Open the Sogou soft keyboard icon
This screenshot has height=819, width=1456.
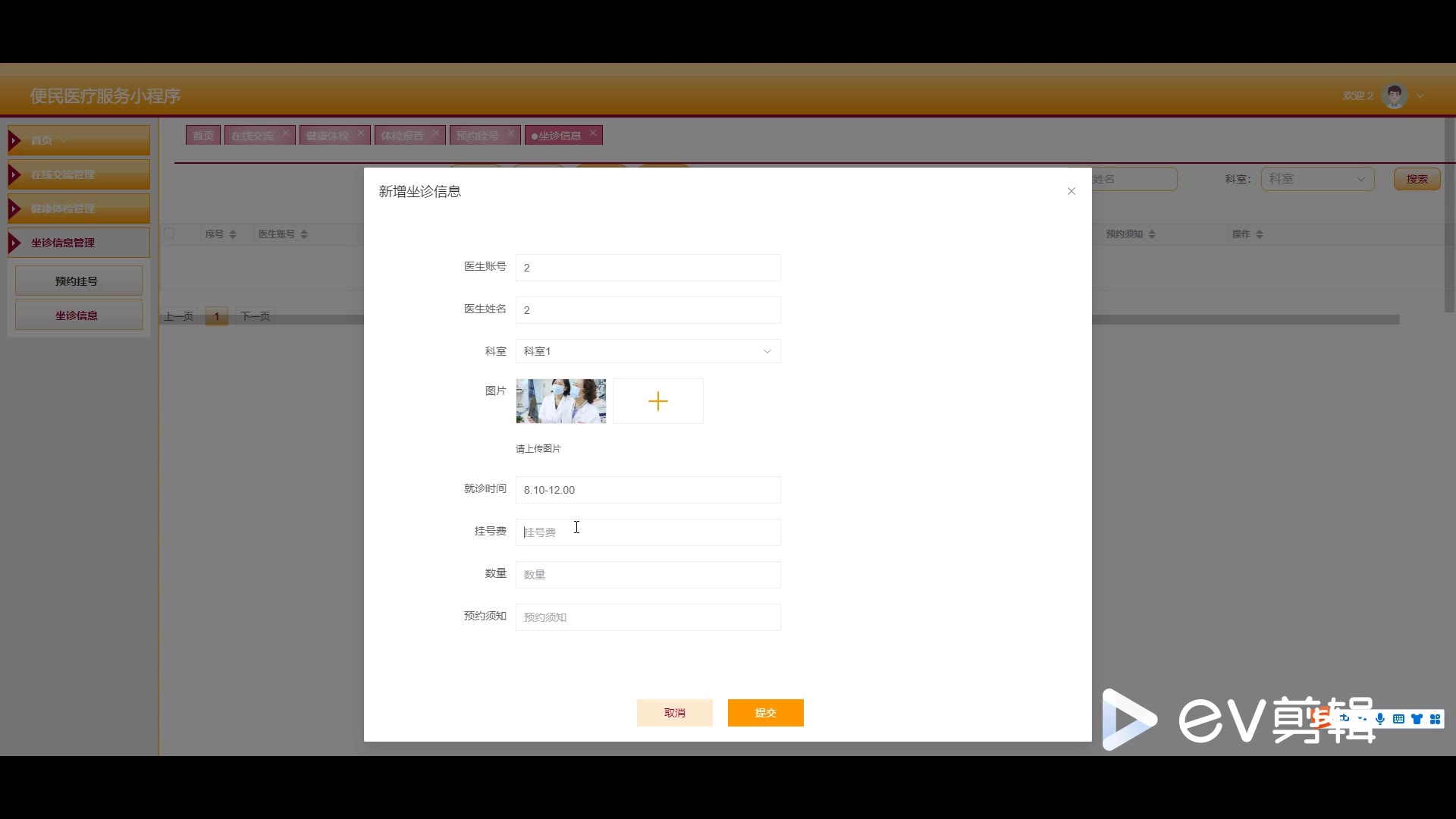coord(1398,719)
